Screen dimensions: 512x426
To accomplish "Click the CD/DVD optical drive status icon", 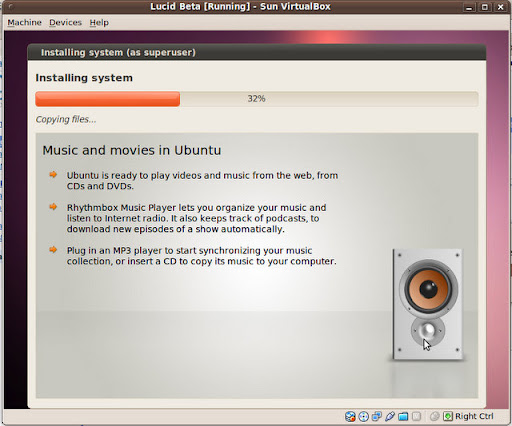I will pos(363,416).
